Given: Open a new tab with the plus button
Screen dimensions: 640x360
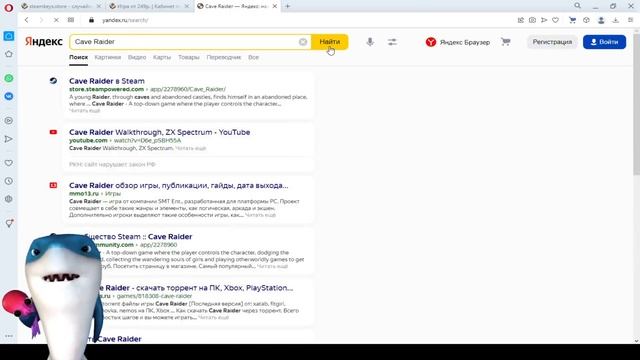Looking at the screenshot, I should pyautogui.click(x=288, y=6).
